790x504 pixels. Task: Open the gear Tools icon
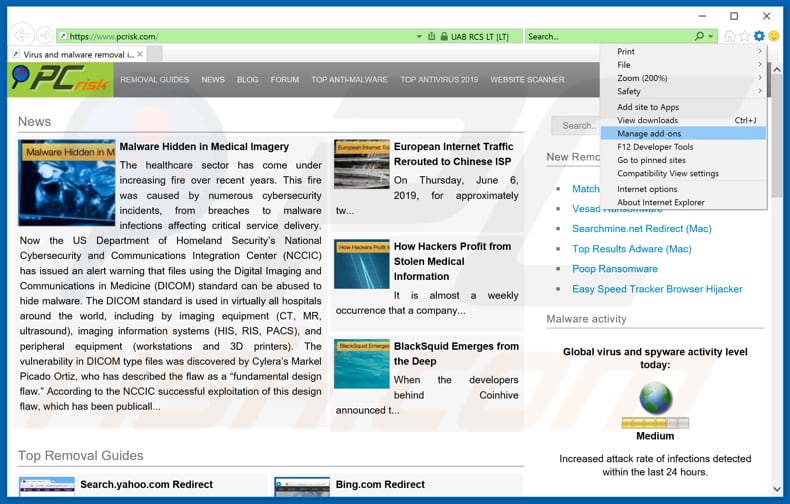[759, 36]
